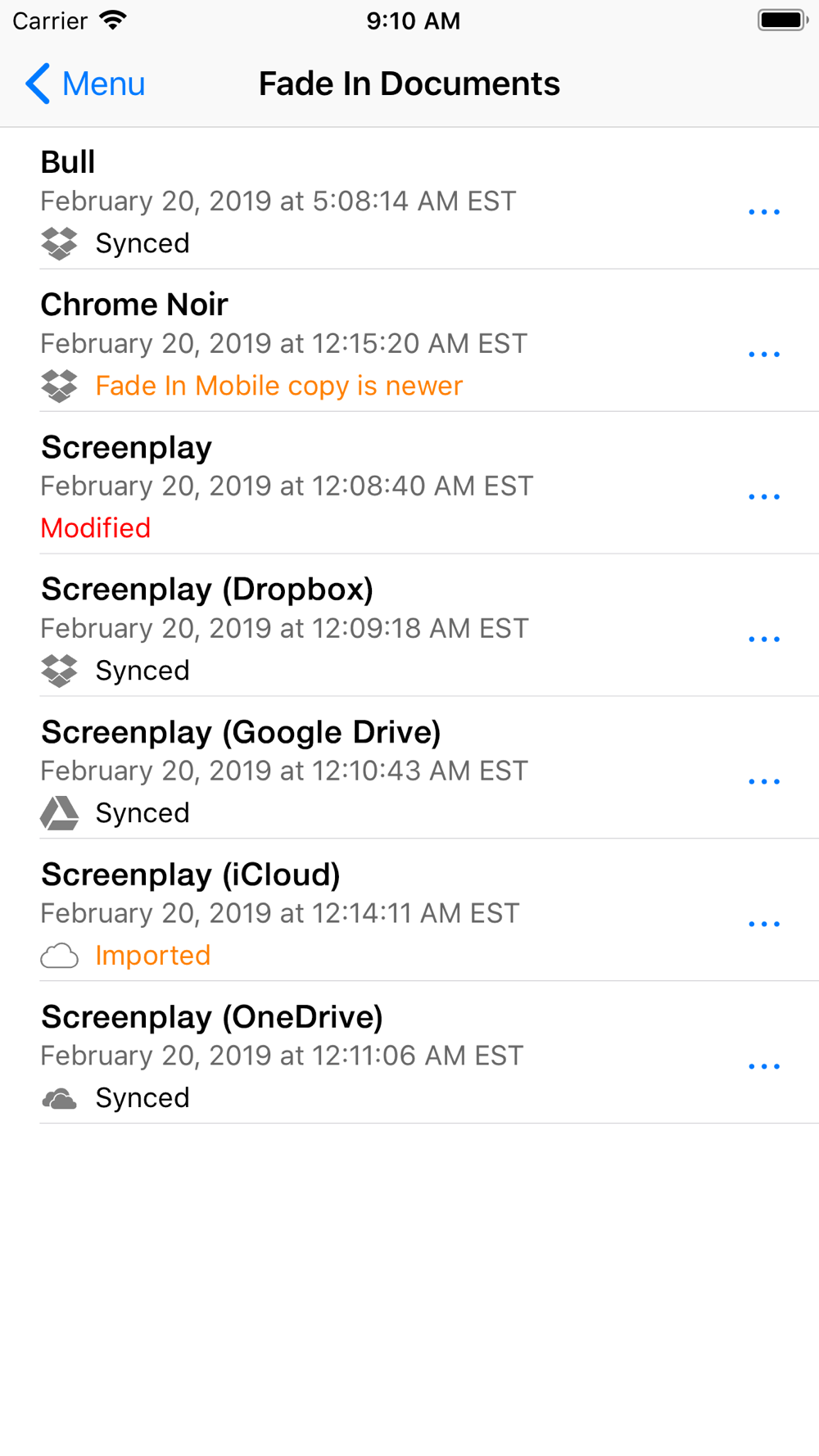Select the red Modified status label
819x1456 pixels.
point(96,528)
